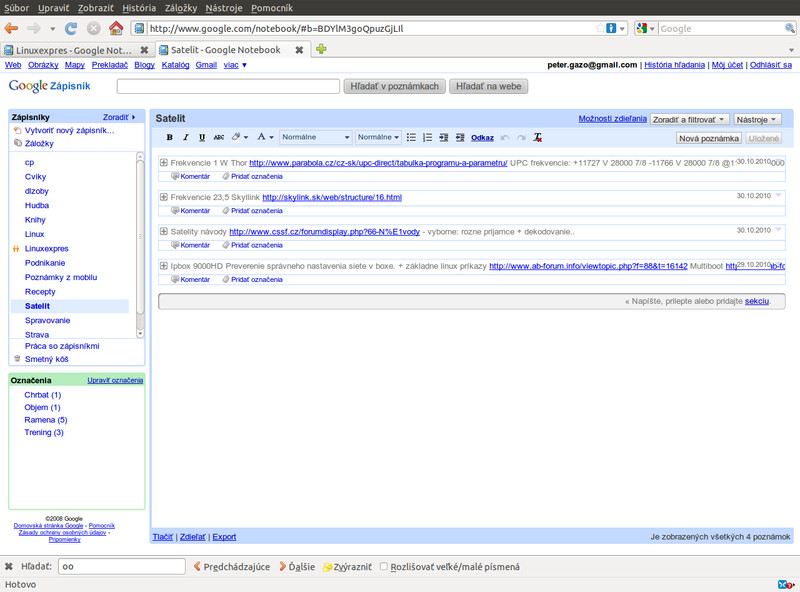
Task: Expand the Satelity návody note
Action: tap(164, 231)
